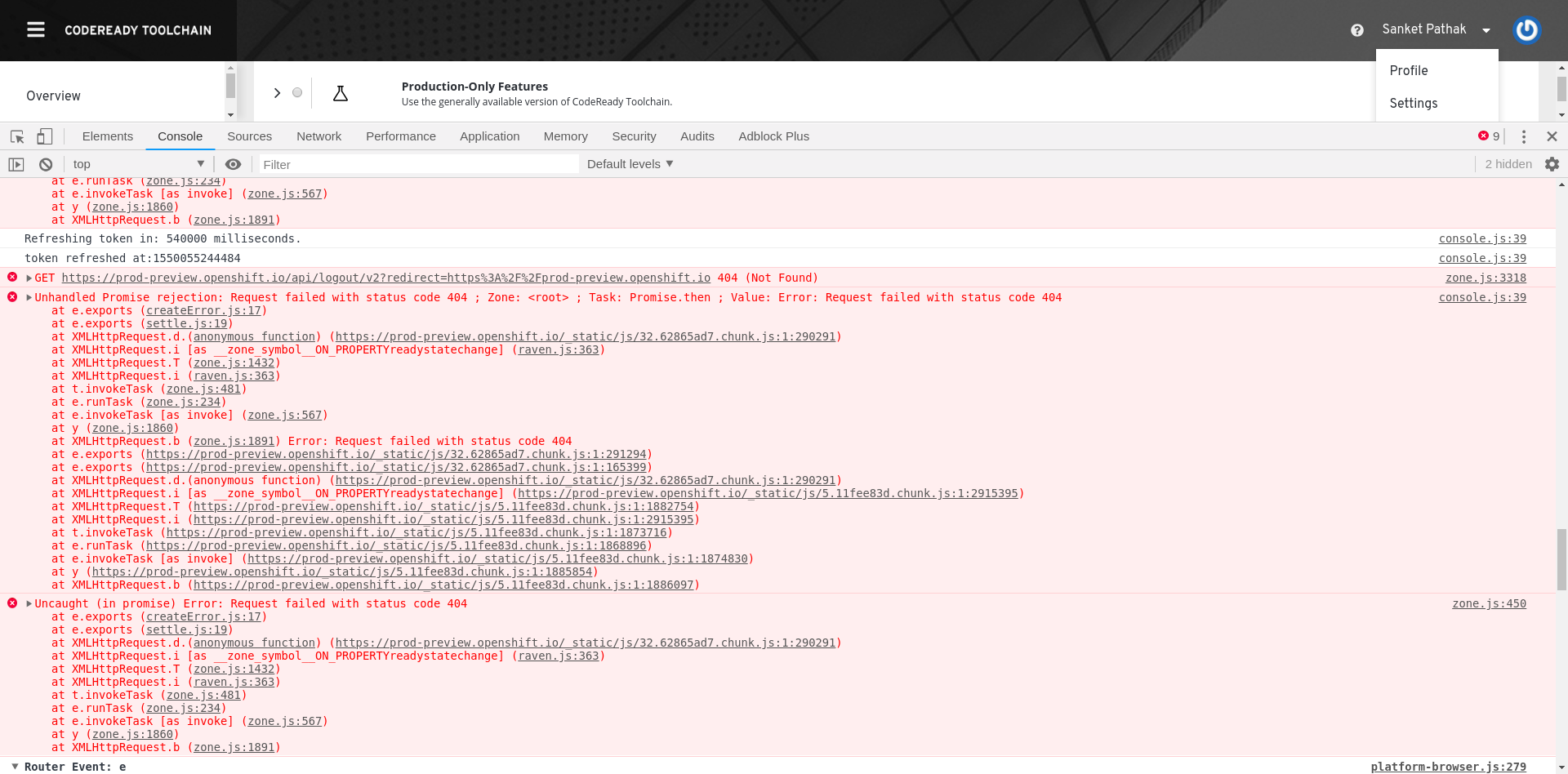1568x774 pixels.
Task: Click the create console sidebar icon
Action: pyautogui.click(x=16, y=164)
